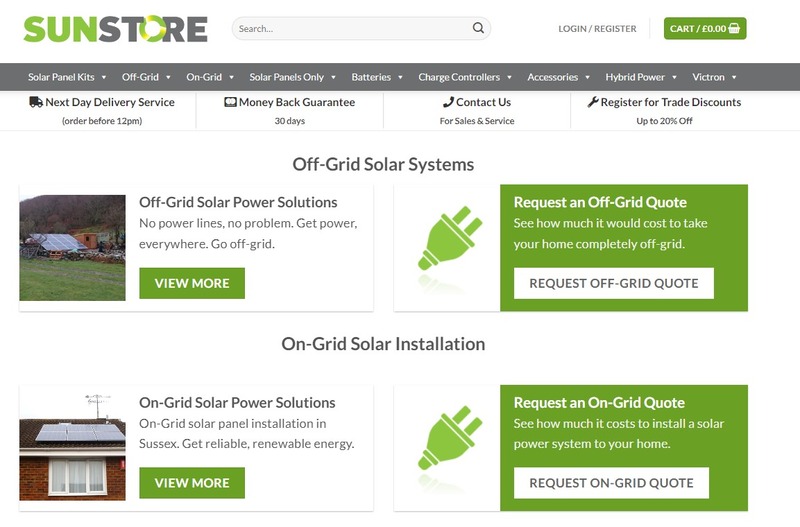Click Request Off-Grid Quote button
Viewport: 800px width, 527px height.
[614, 283]
